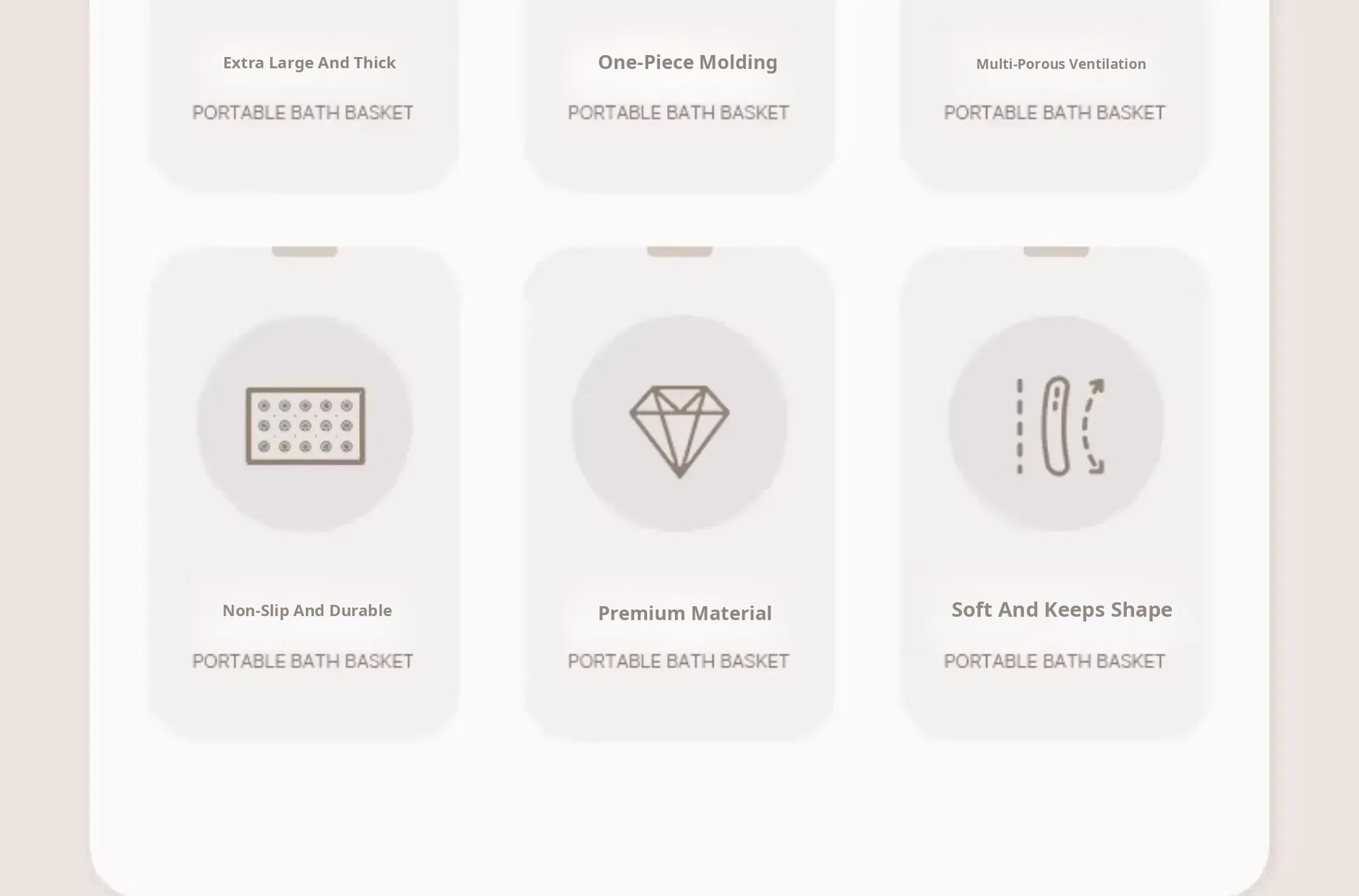The height and width of the screenshot is (896, 1359).
Task: Click the small tab above the diamond card
Action: click(679, 251)
